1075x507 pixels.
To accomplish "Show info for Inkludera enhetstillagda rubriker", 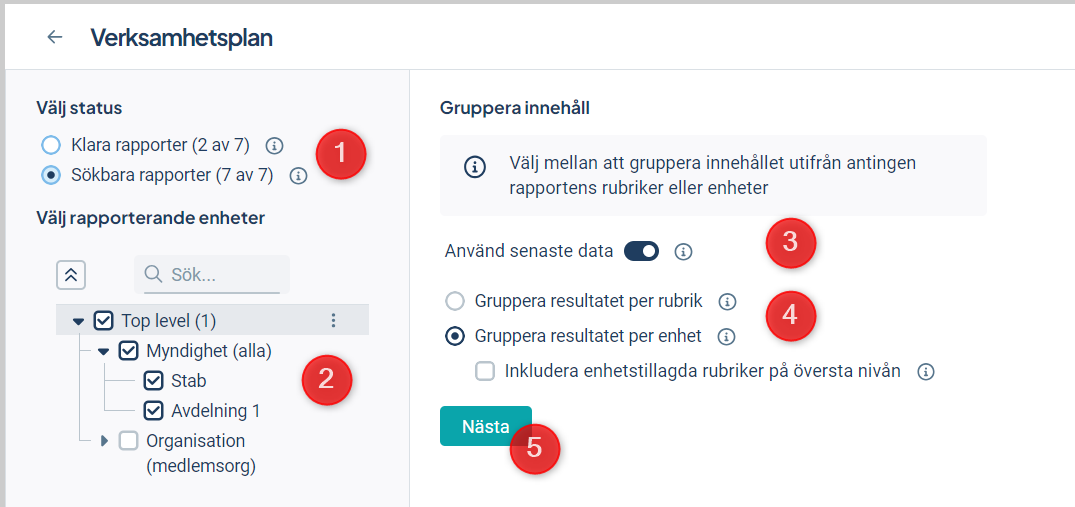I will tap(926, 372).
